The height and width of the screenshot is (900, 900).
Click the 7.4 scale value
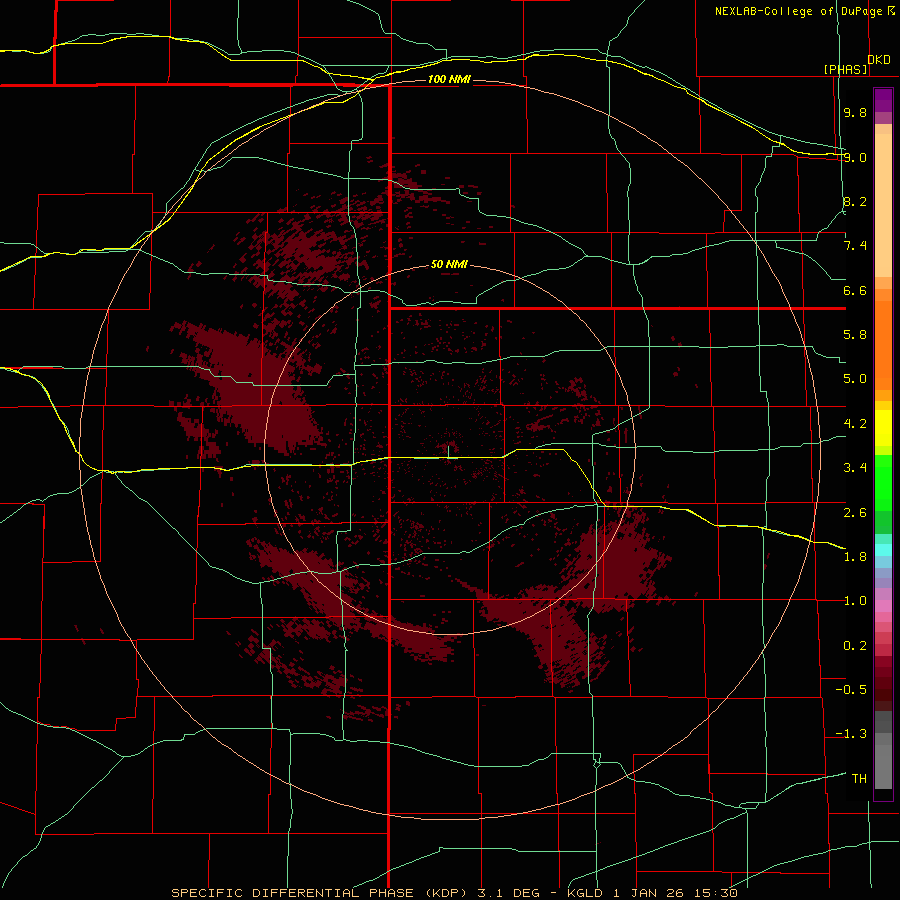pos(855,246)
